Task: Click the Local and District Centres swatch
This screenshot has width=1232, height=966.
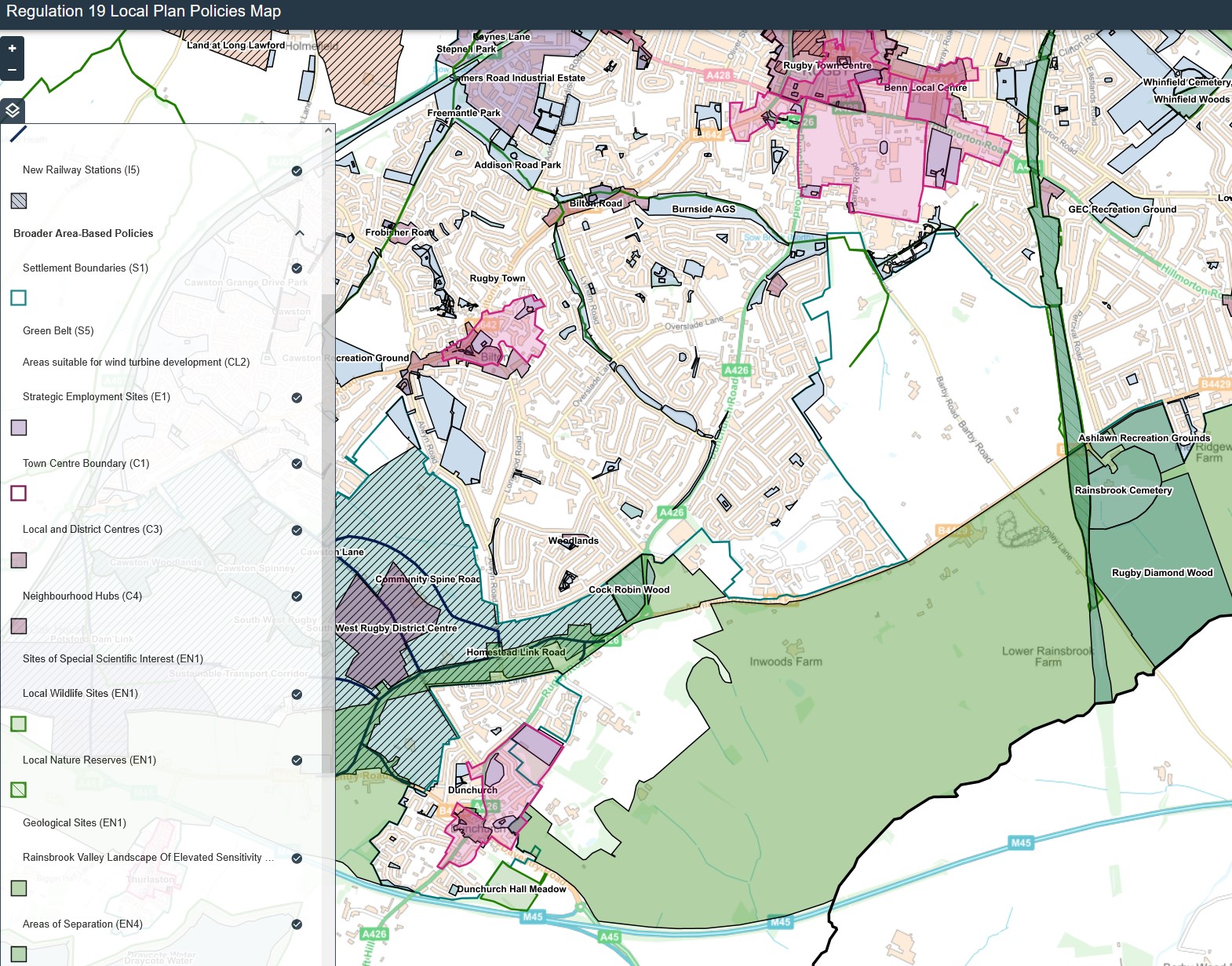Action: click(19, 560)
